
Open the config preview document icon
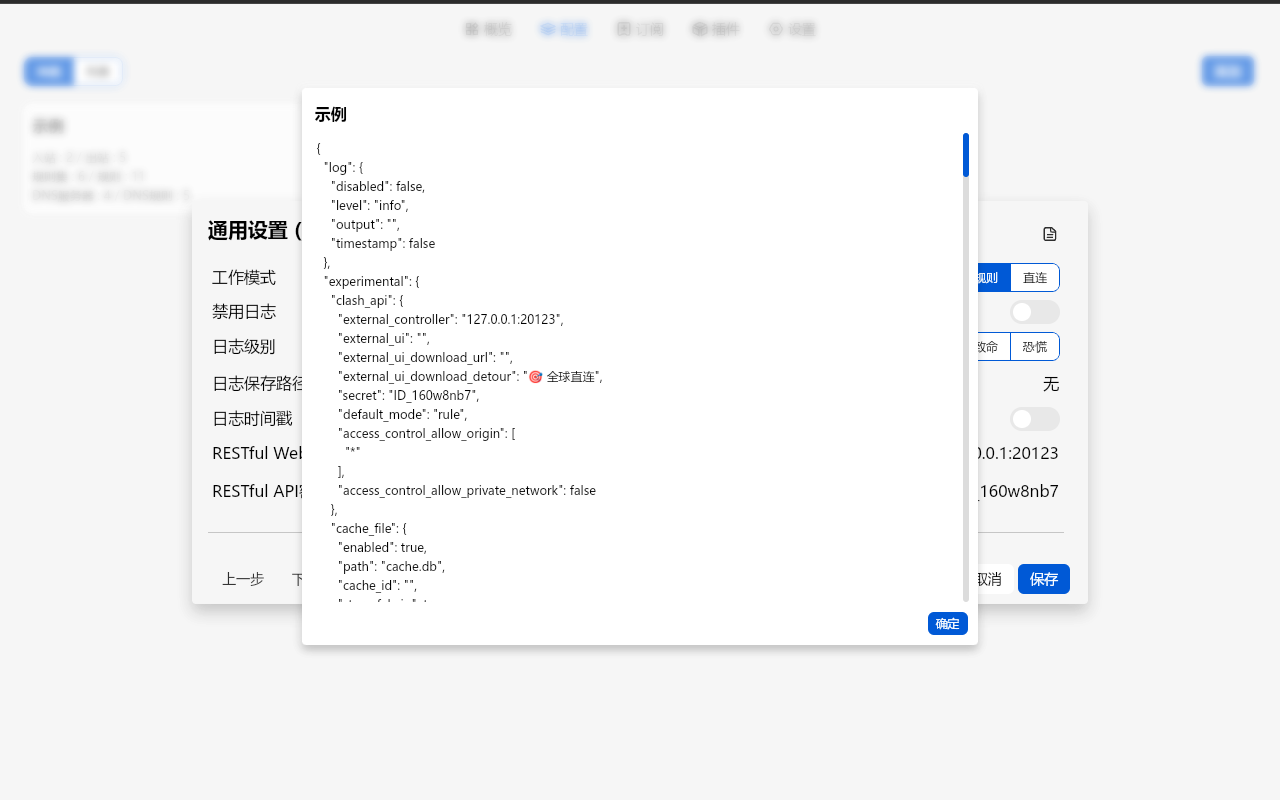1049,234
